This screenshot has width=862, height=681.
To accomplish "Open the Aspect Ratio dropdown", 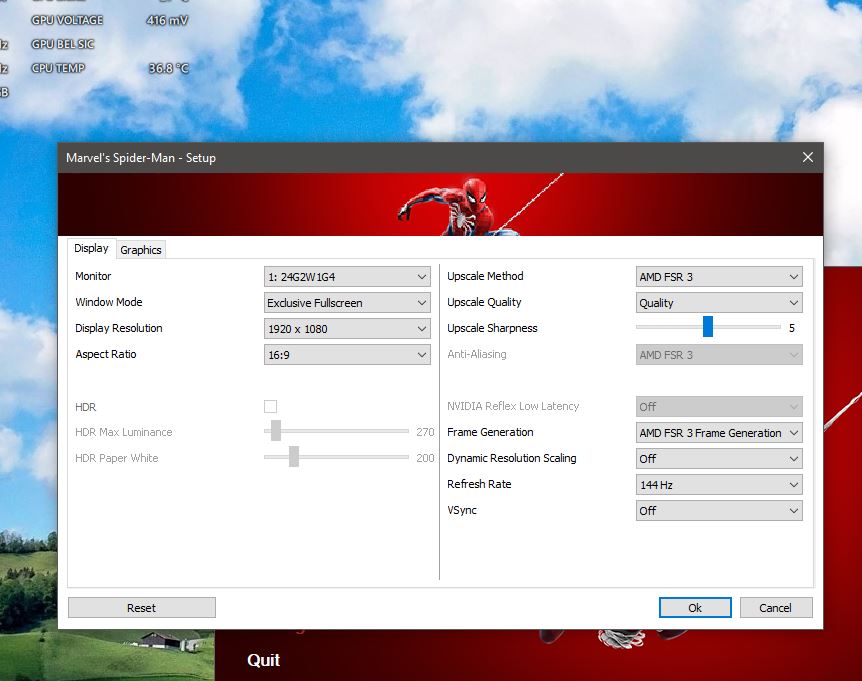I will tap(347, 355).
